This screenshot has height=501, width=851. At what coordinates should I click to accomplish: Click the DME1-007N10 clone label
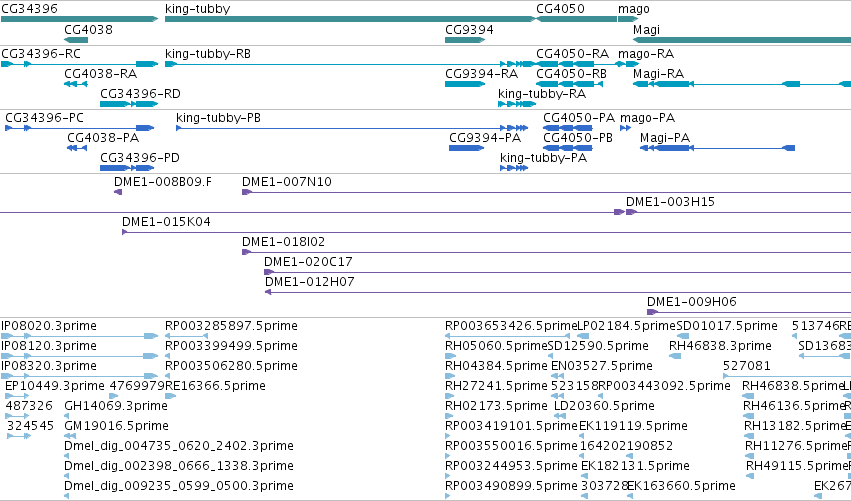tap(287, 182)
